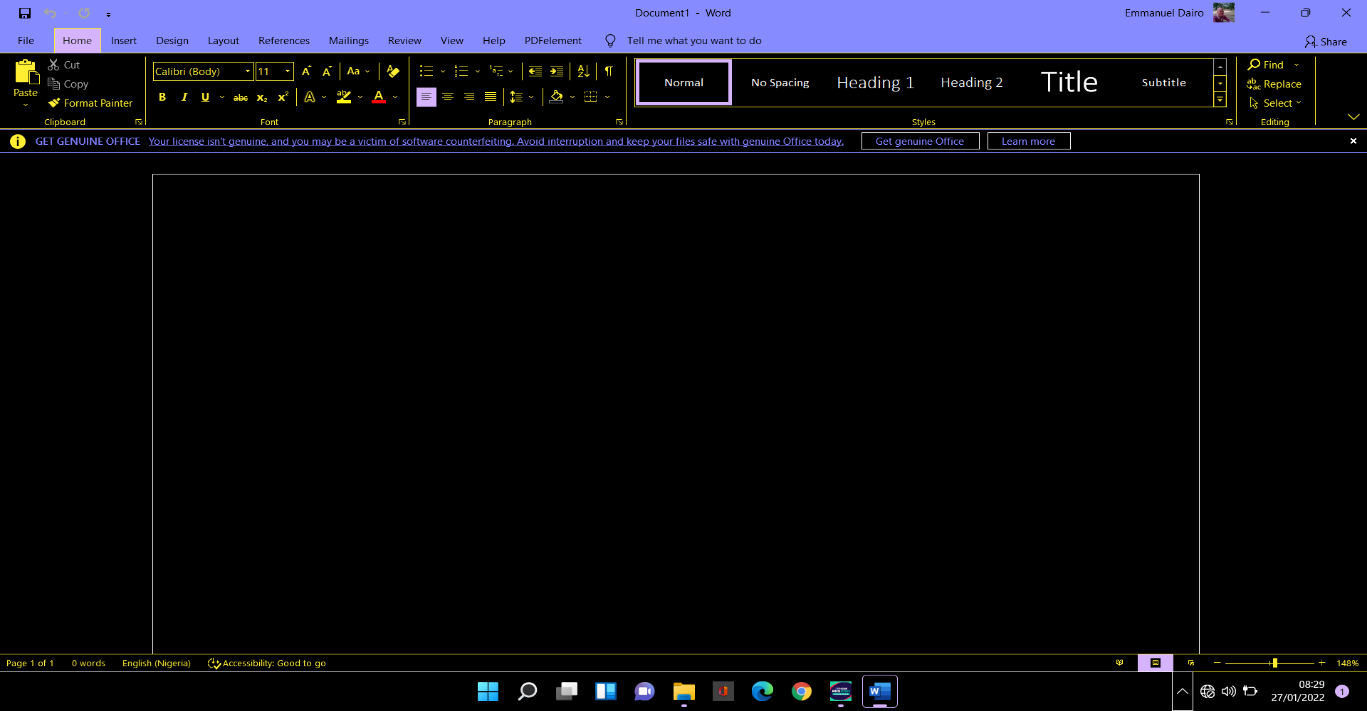Click the Tell me what you want field
Image resolution: width=1367 pixels, height=711 pixels.
pos(694,41)
